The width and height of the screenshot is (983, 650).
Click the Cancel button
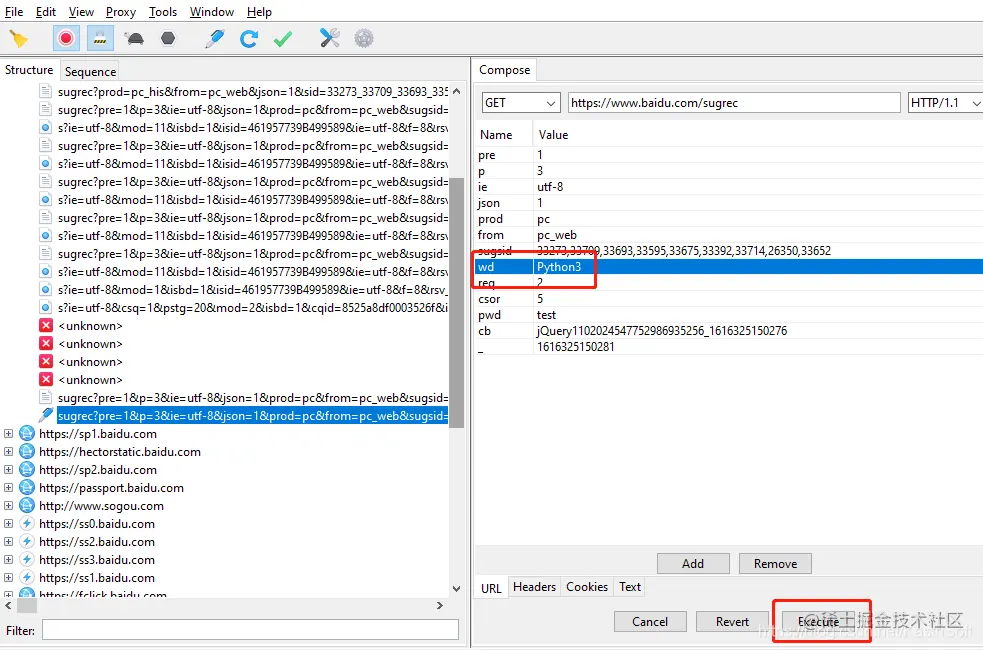[x=650, y=622]
